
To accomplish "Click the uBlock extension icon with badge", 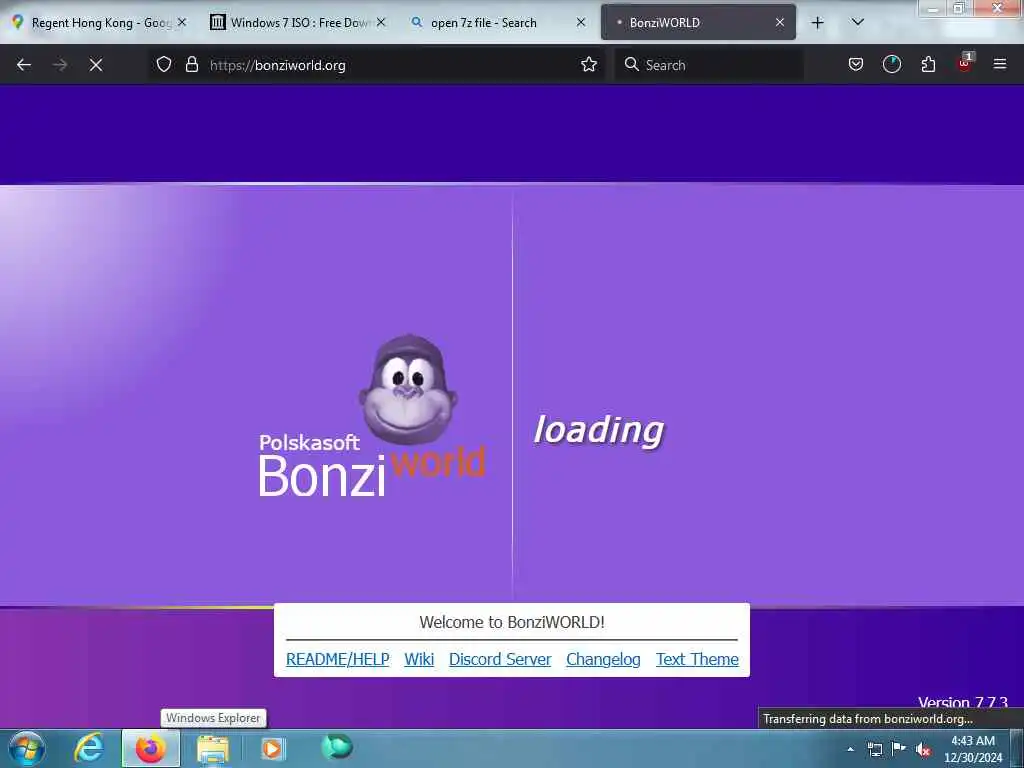I will point(965,63).
